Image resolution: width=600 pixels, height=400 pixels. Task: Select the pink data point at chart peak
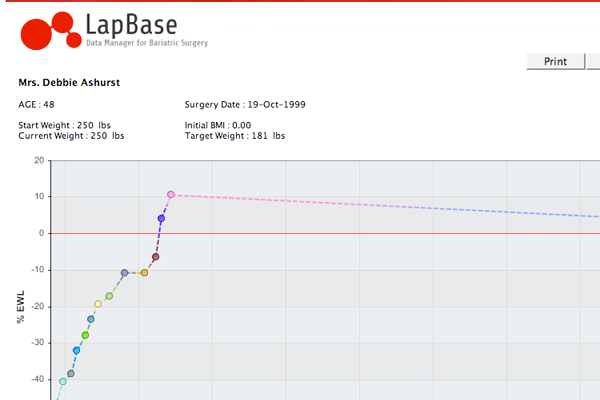tap(171, 195)
